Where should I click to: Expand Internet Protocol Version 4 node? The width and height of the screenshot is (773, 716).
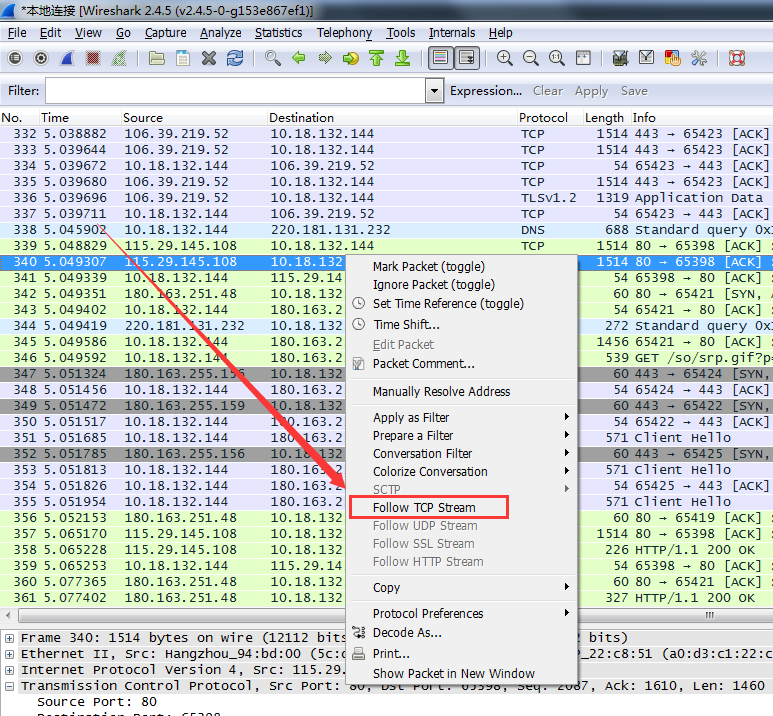tap(9, 670)
